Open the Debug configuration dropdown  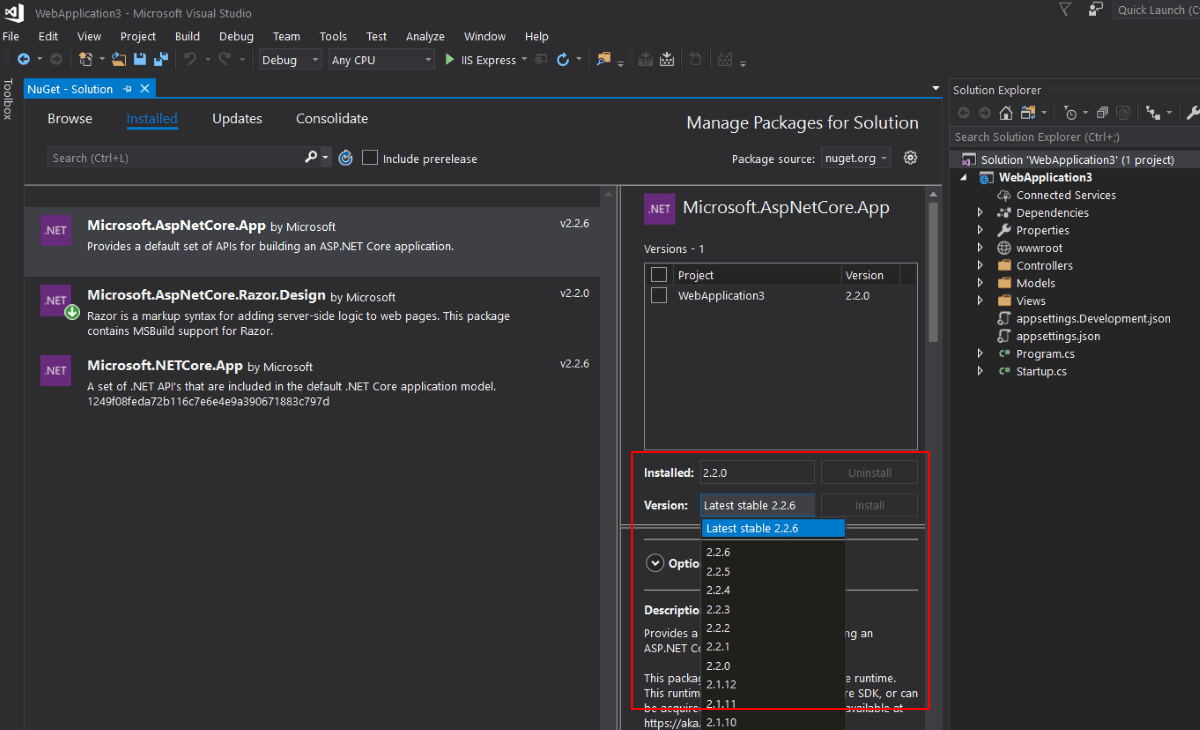tap(289, 60)
